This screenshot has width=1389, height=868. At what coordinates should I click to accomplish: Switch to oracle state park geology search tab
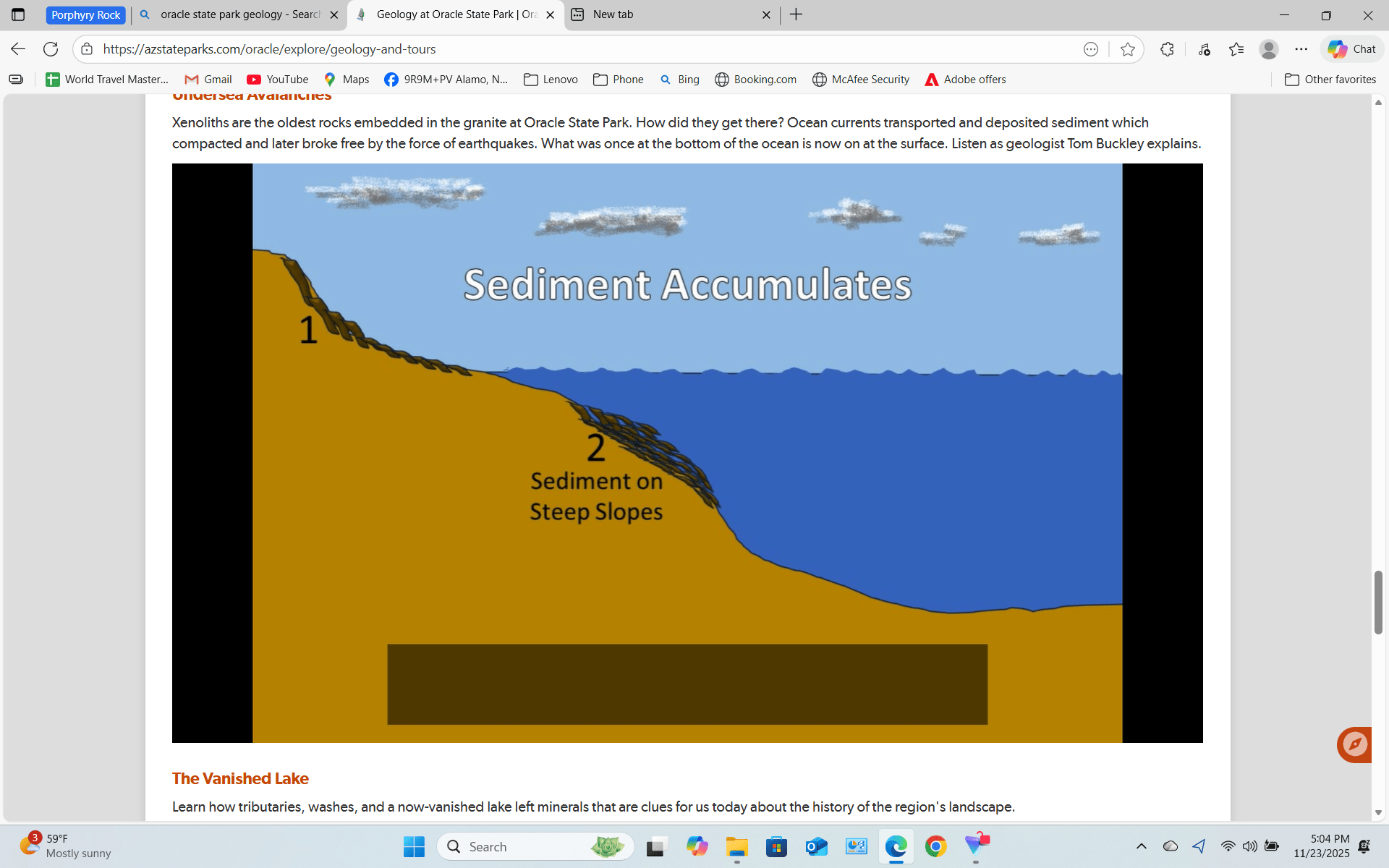coord(231,14)
